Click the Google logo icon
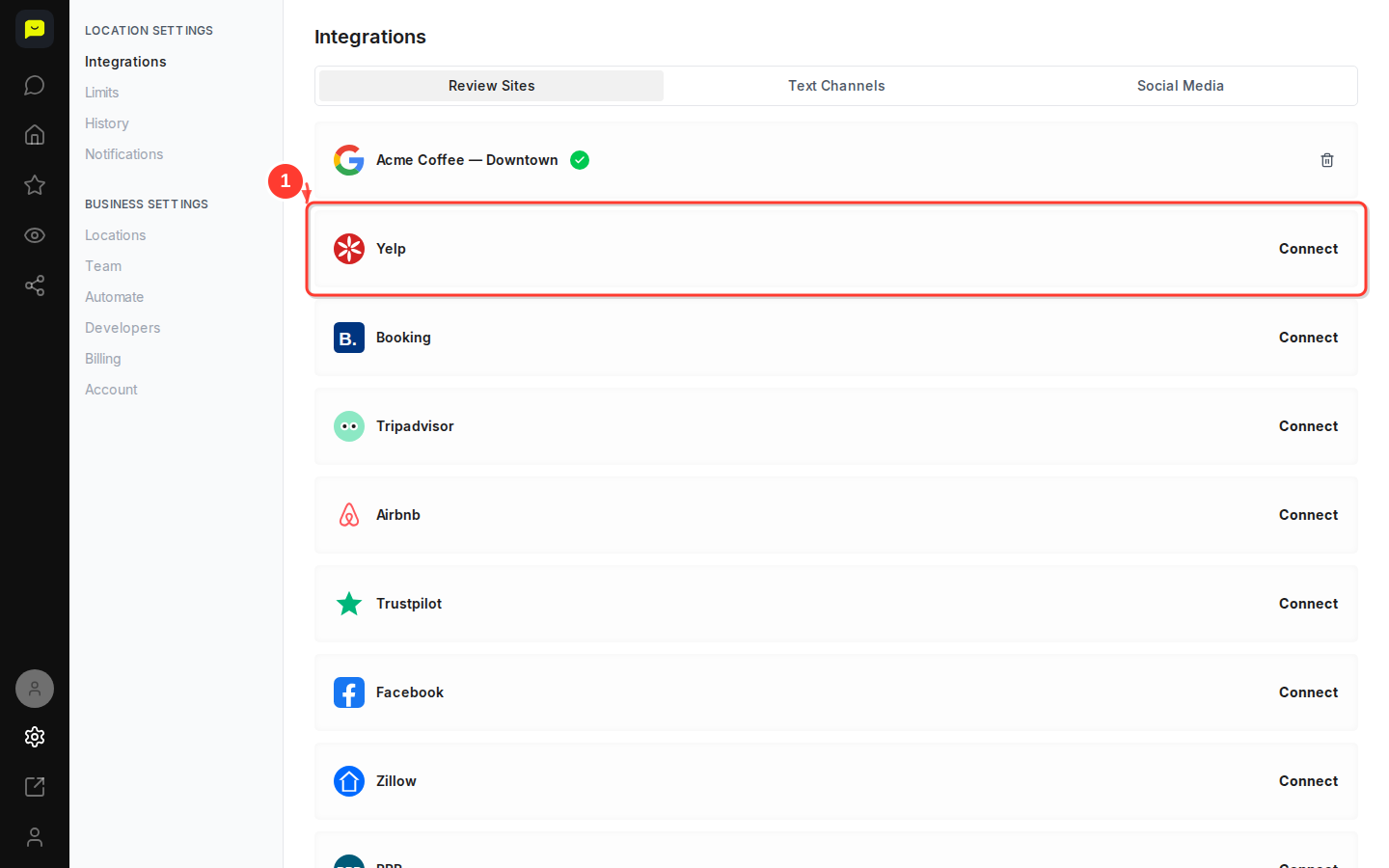This screenshot has height=868, width=1389. [x=349, y=160]
